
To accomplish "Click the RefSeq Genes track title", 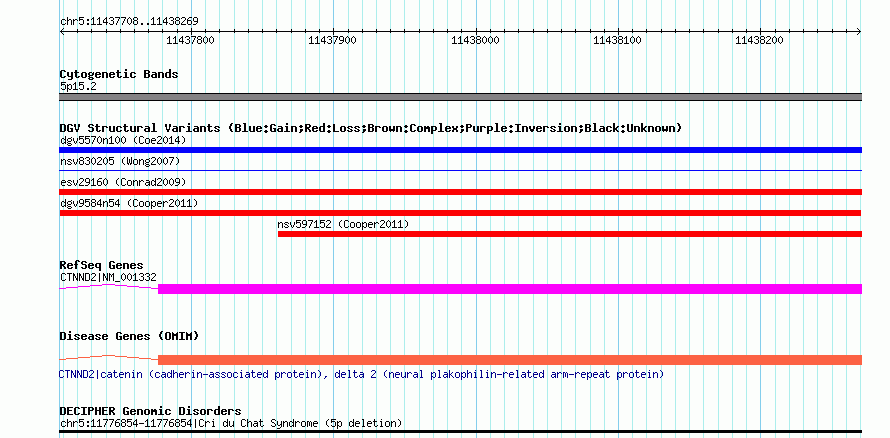I will [x=101, y=265].
